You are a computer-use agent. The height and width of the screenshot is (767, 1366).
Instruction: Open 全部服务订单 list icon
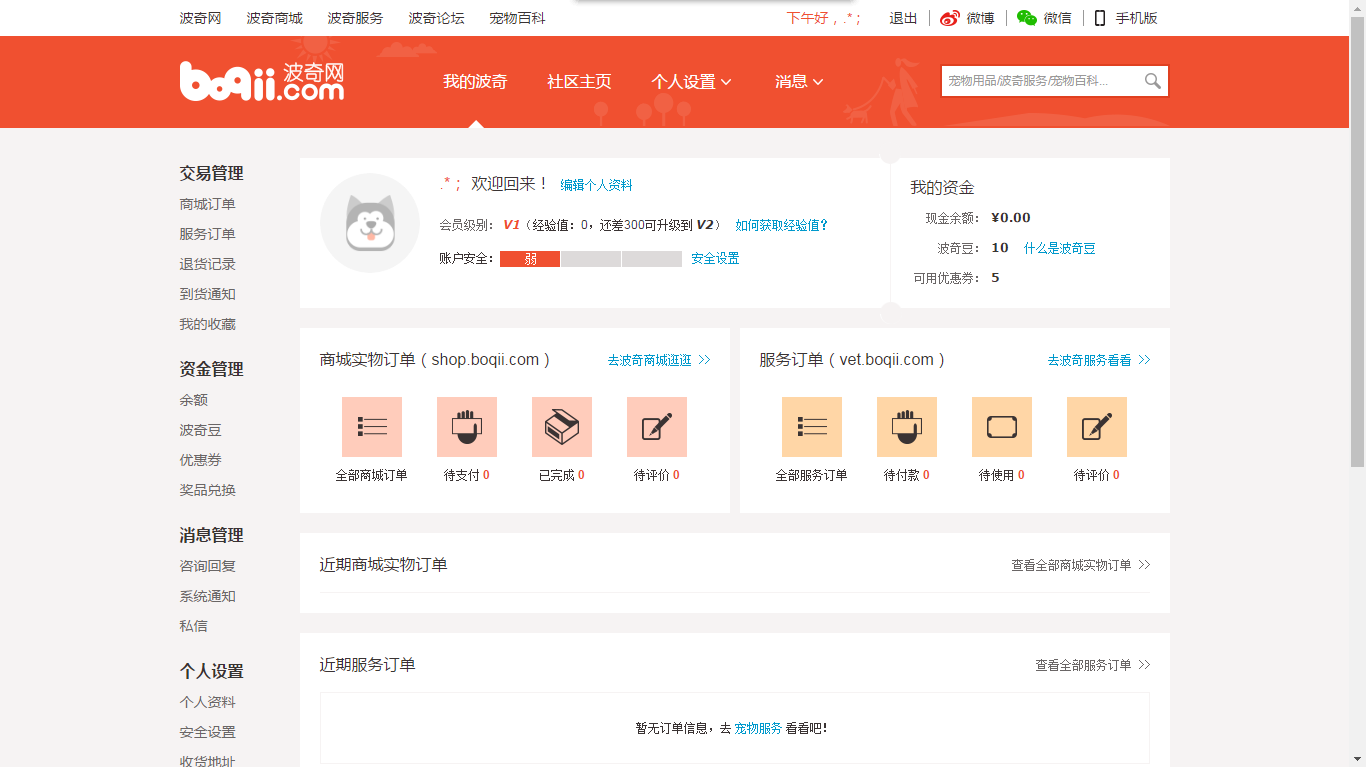click(x=812, y=427)
